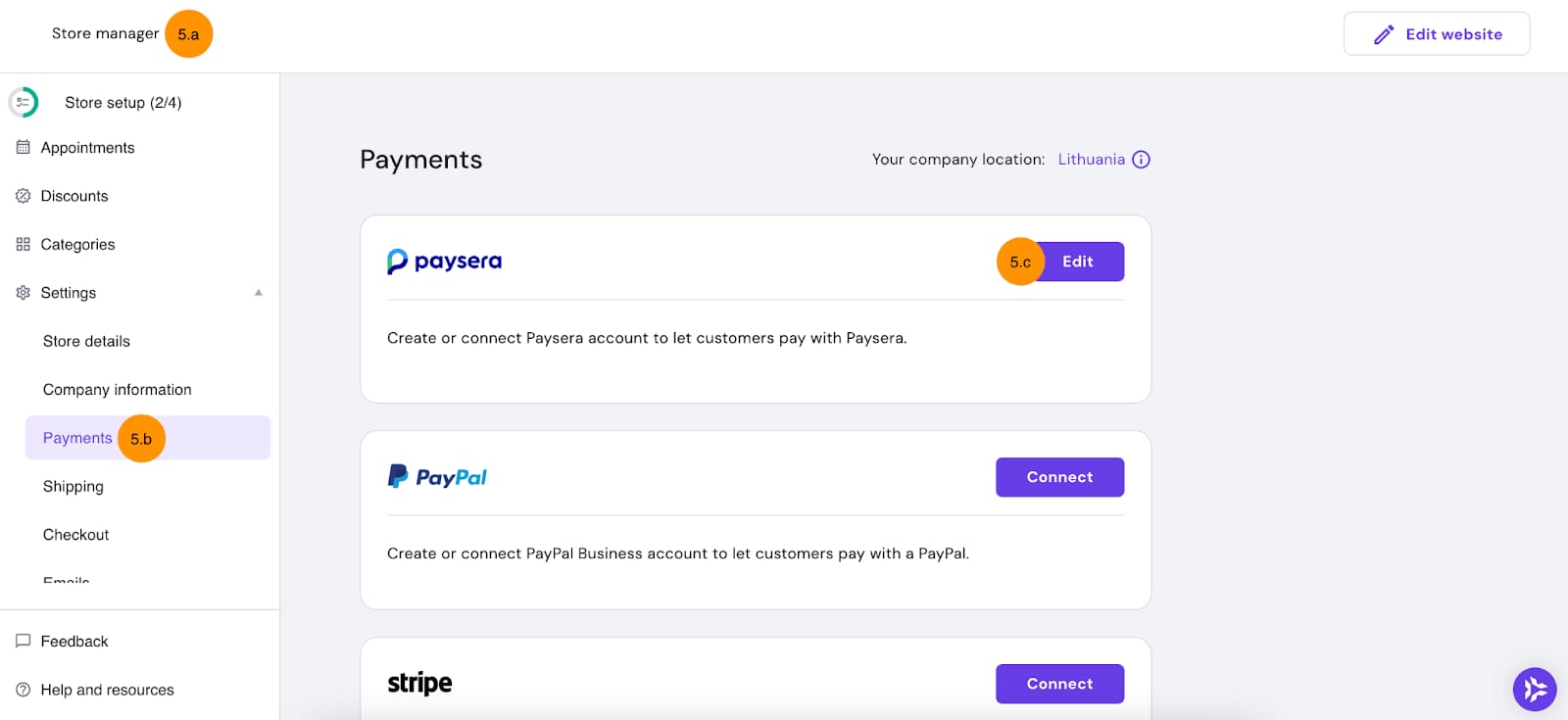Click the Lithuania company location link
1568x720 pixels.
click(x=1091, y=160)
